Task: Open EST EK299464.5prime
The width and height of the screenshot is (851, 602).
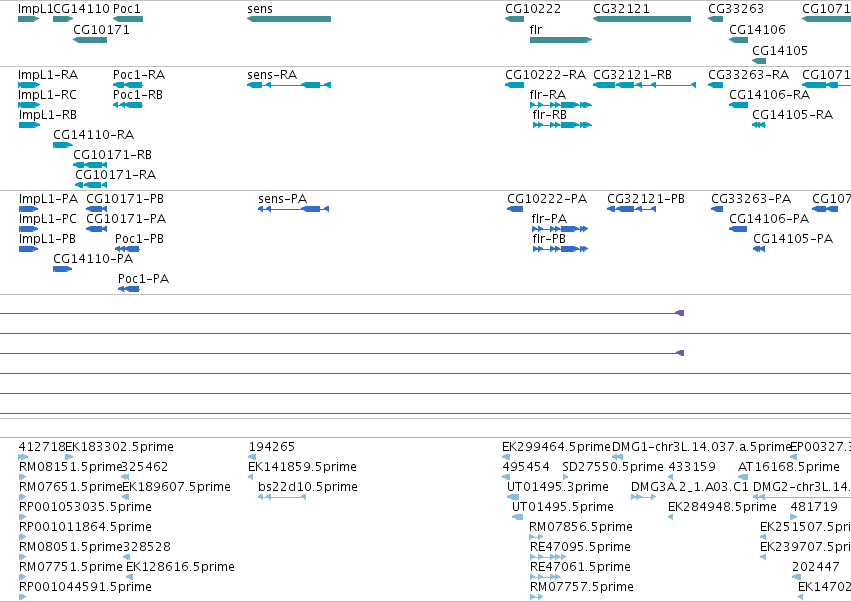Action: coord(556,447)
